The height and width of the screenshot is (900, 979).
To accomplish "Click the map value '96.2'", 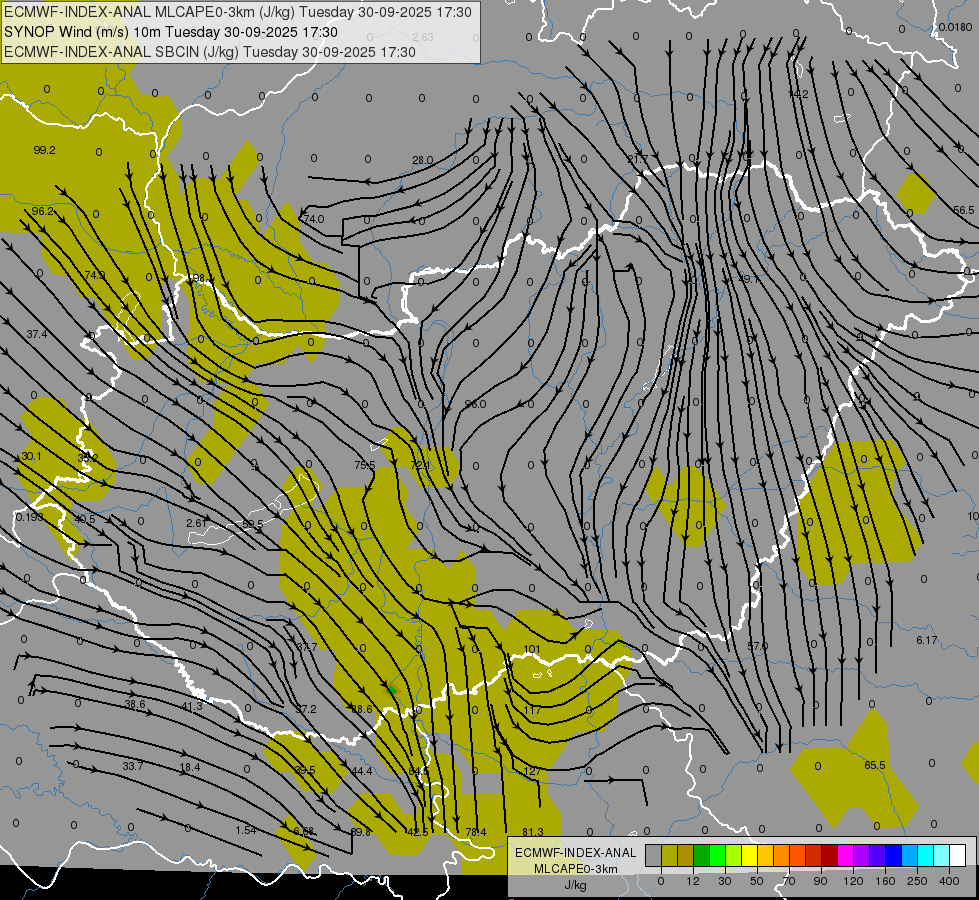I will point(42,211).
